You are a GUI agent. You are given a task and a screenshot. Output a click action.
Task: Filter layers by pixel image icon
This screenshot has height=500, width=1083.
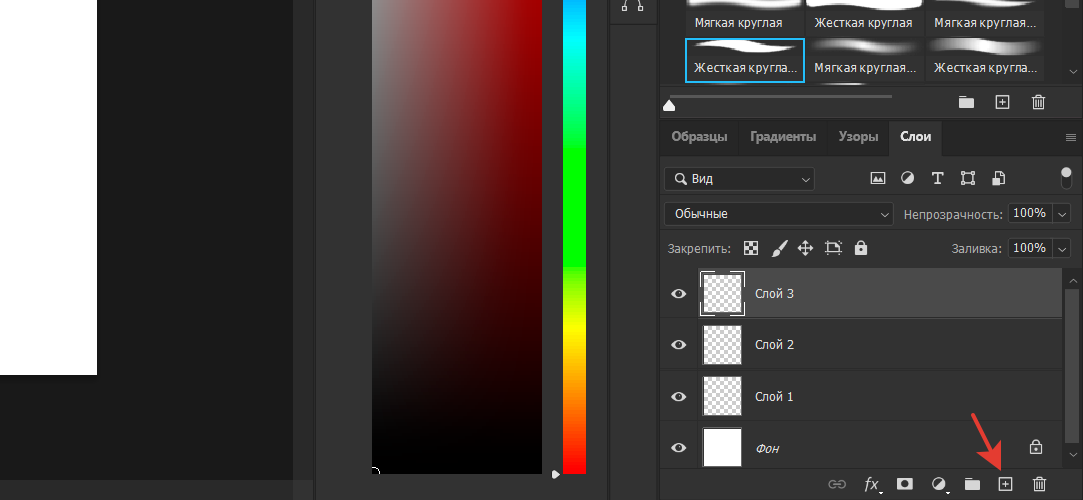pos(878,178)
